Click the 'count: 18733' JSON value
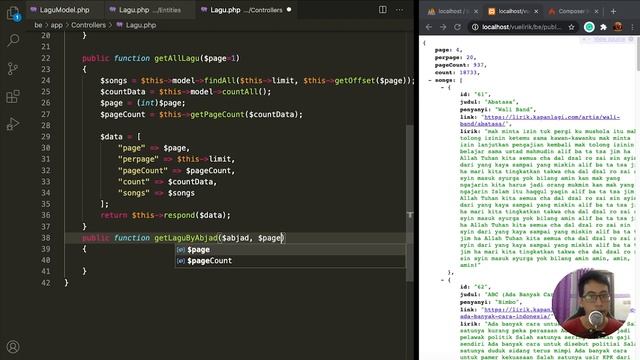Image resolution: width=640 pixels, height=360 pixels. click(x=457, y=73)
